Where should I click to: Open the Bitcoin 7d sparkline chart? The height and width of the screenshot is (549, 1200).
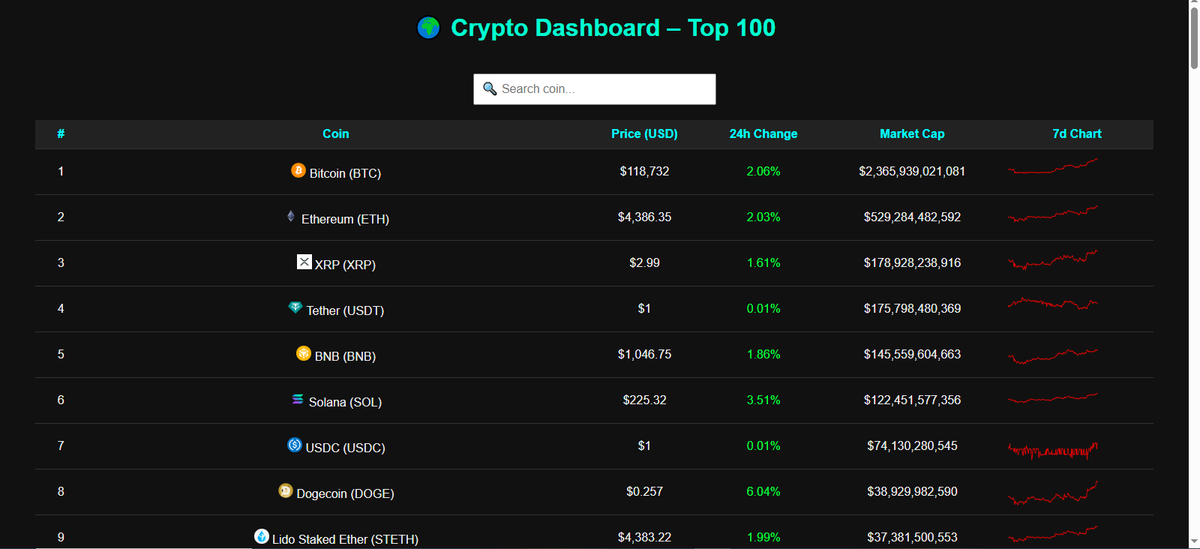1053,166
